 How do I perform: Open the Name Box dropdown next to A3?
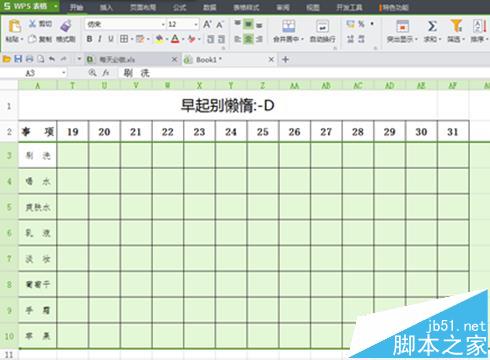tap(63, 73)
